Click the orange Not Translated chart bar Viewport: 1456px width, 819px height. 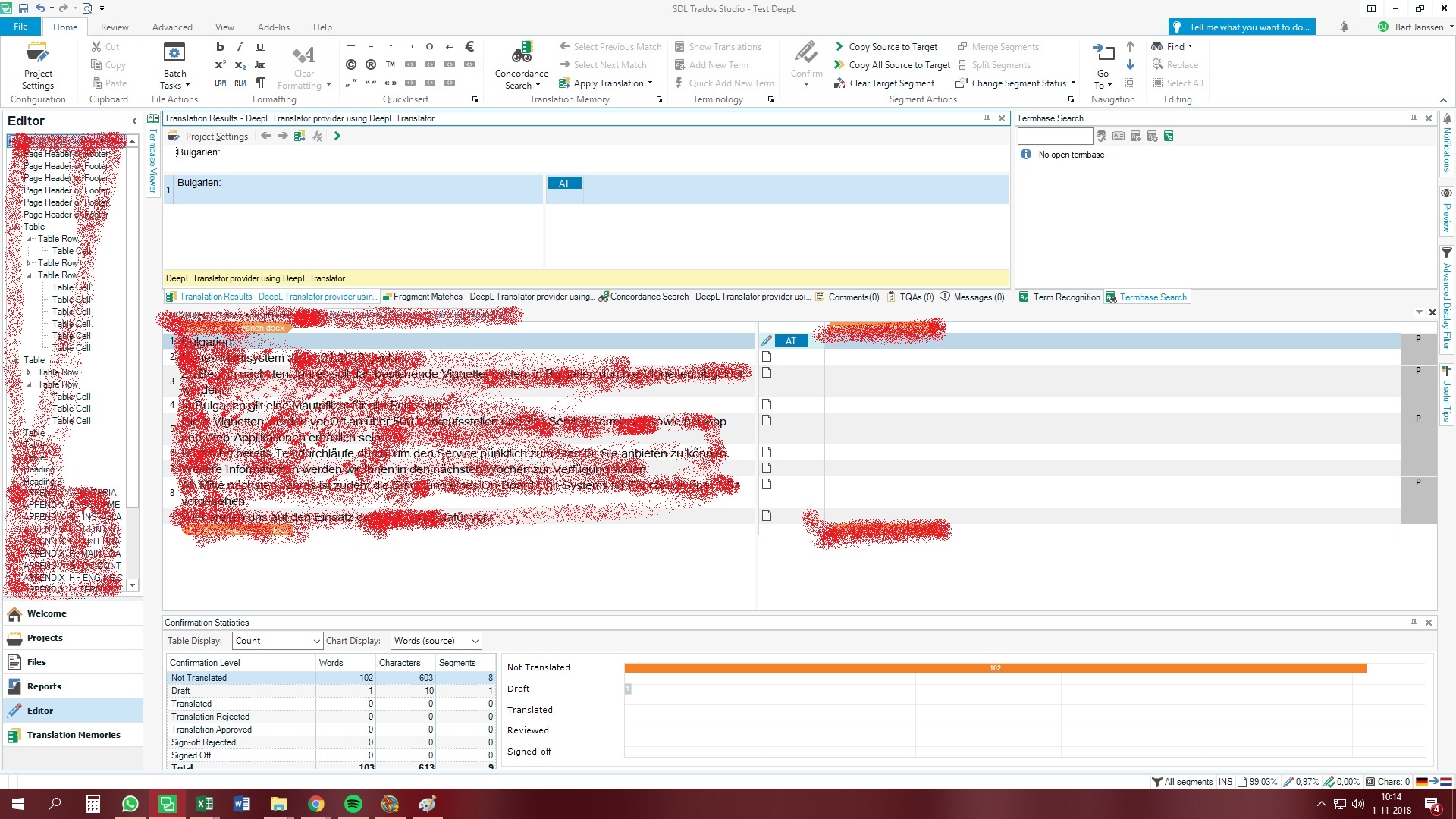(x=995, y=668)
